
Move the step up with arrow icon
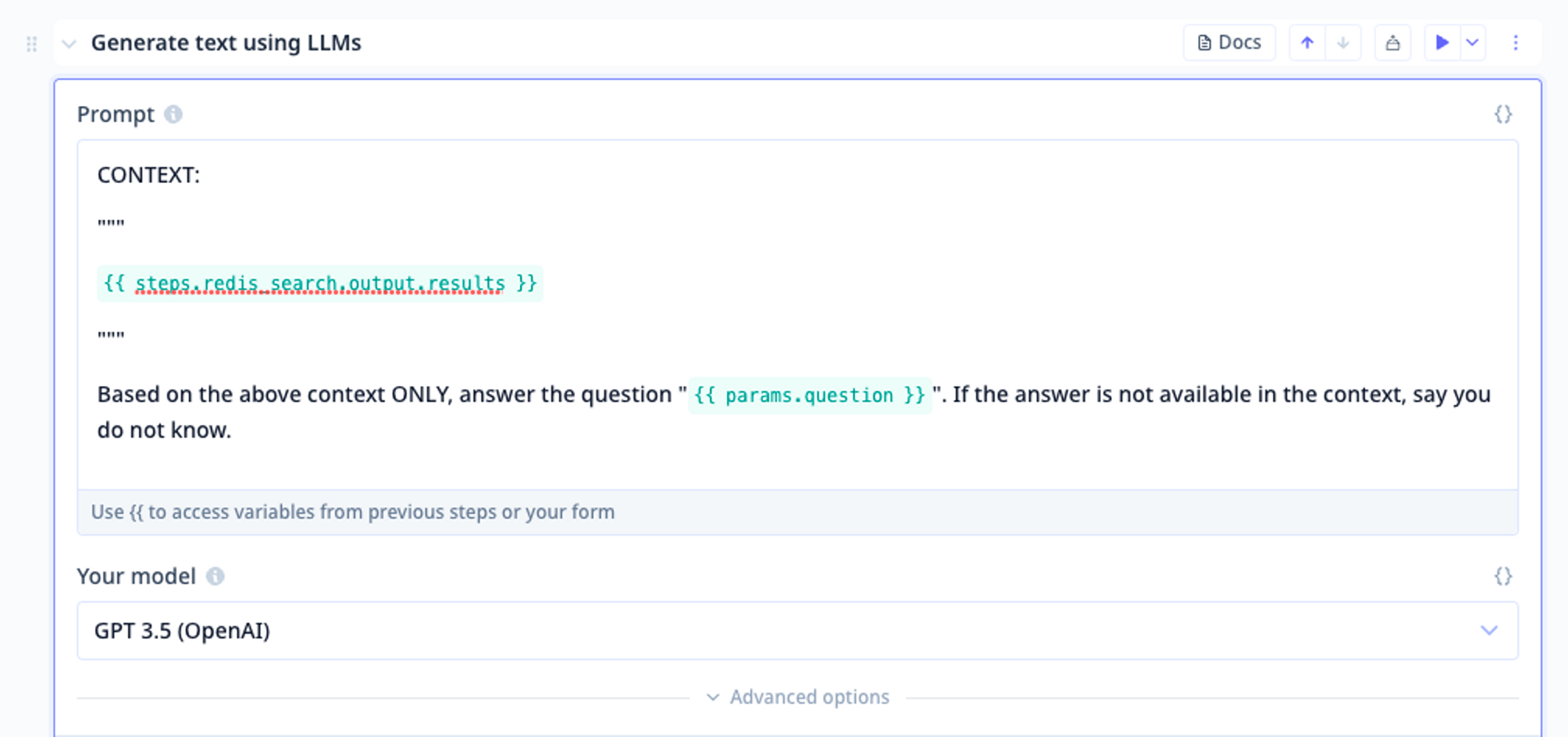coord(1307,42)
